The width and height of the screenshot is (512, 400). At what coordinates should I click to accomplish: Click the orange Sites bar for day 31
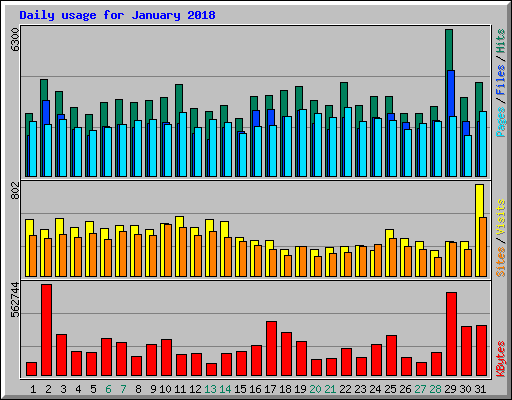483,247
